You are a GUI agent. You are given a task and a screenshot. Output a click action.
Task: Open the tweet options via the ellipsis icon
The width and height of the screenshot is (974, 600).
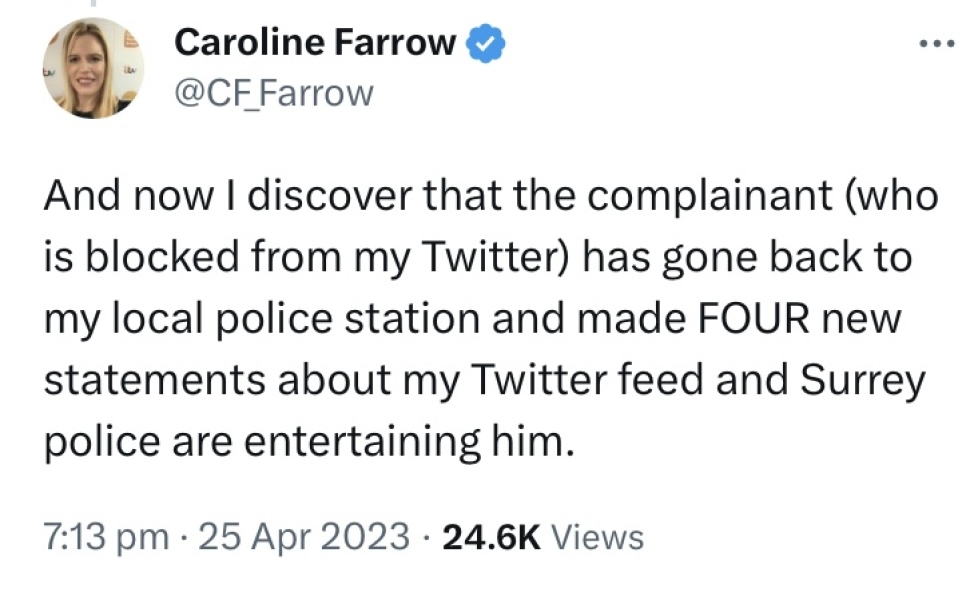pos(936,42)
